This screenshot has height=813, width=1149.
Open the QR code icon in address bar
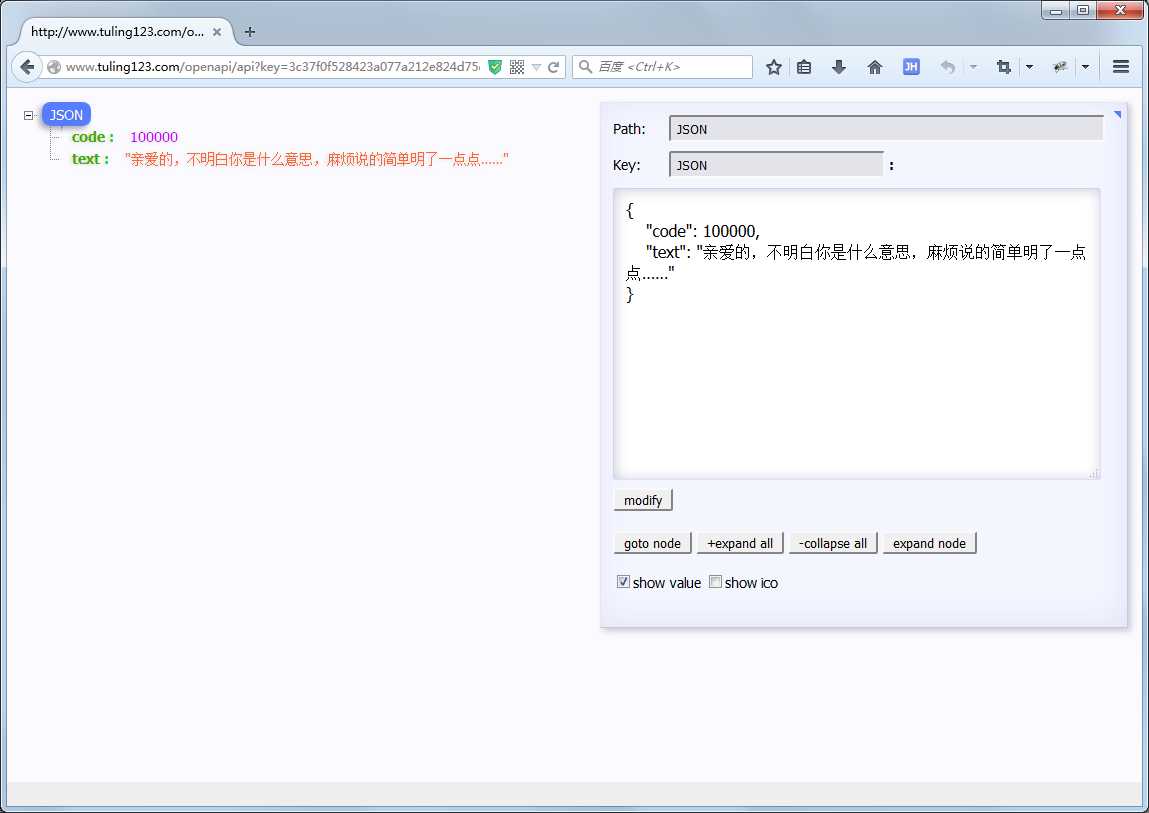pyautogui.click(x=517, y=67)
